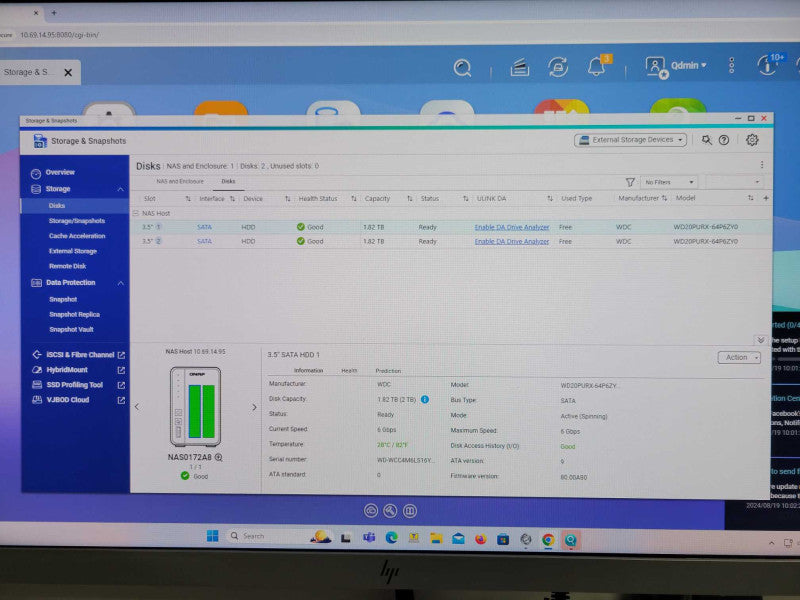800x600 pixels.
Task: Select disk row 3.5" slot 2
Action: pyautogui.click(x=450, y=241)
